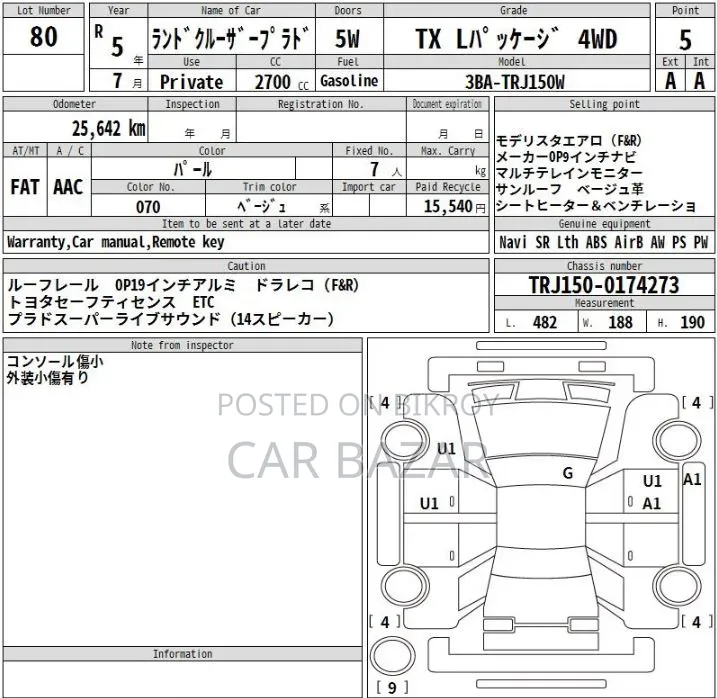Click the 5W doors value

tap(348, 39)
